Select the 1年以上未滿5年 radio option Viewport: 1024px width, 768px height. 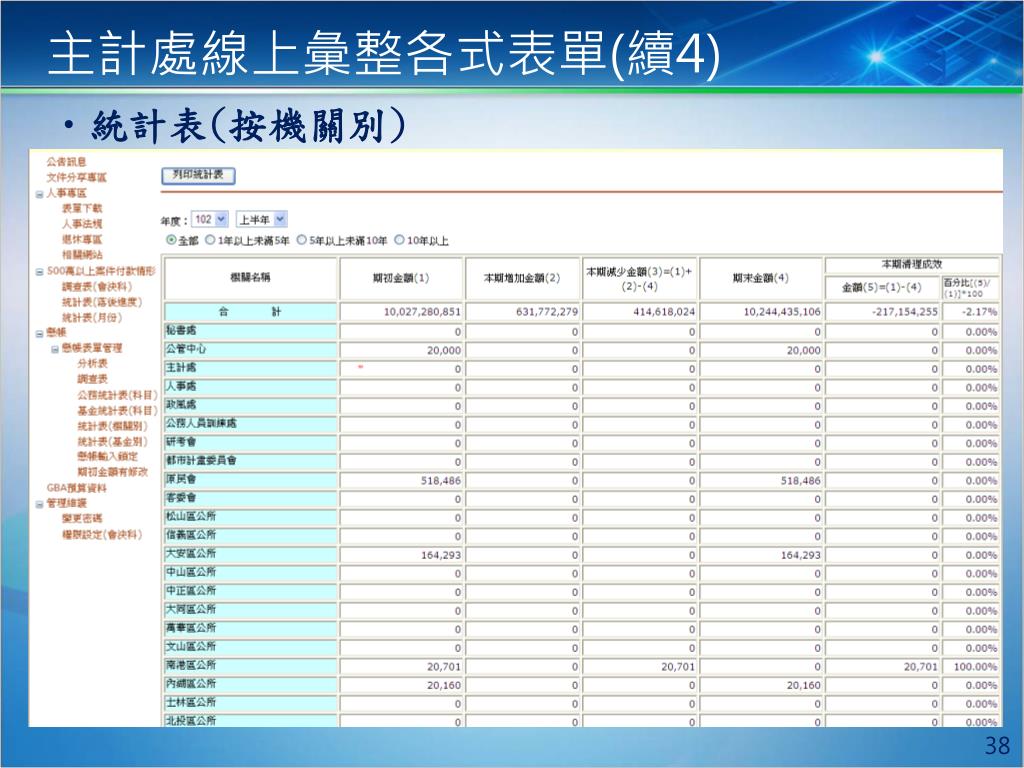[x=210, y=240]
